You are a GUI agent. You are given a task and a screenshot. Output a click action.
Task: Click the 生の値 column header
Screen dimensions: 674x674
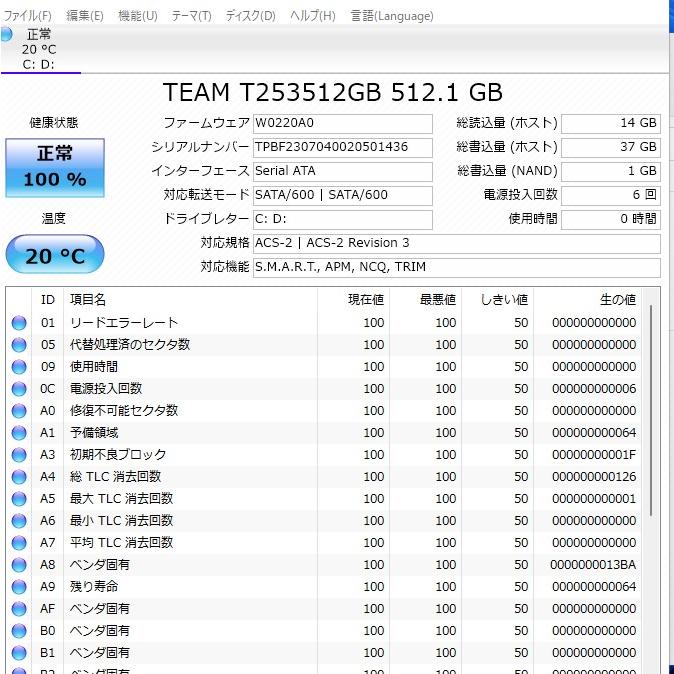(588, 300)
